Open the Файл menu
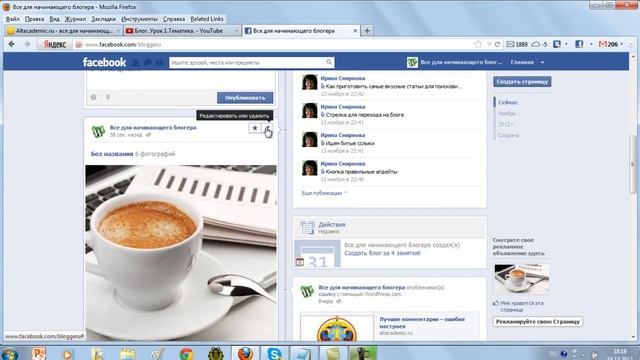 (12, 19)
